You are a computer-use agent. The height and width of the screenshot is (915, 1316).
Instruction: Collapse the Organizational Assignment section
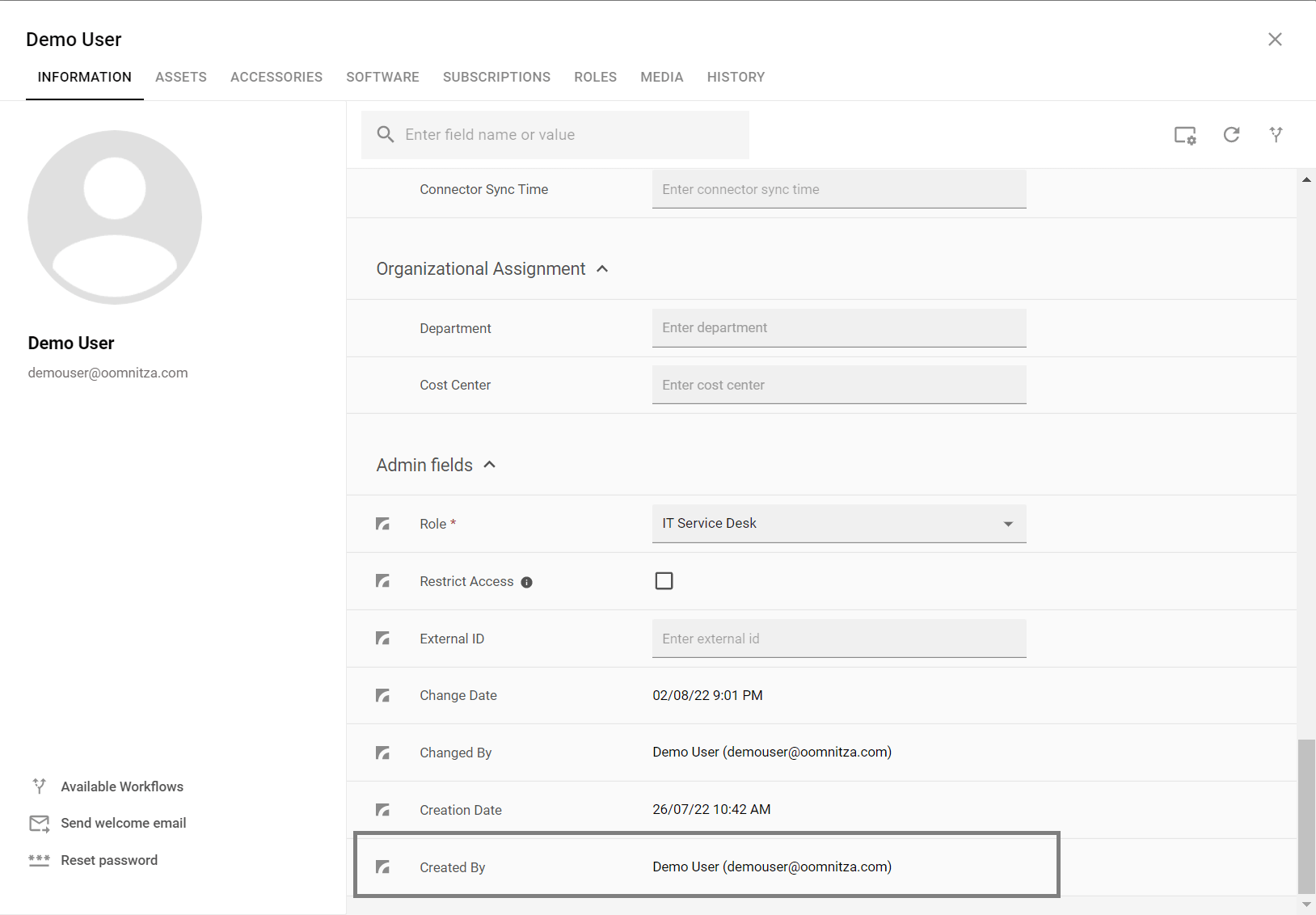(x=602, y=269)
